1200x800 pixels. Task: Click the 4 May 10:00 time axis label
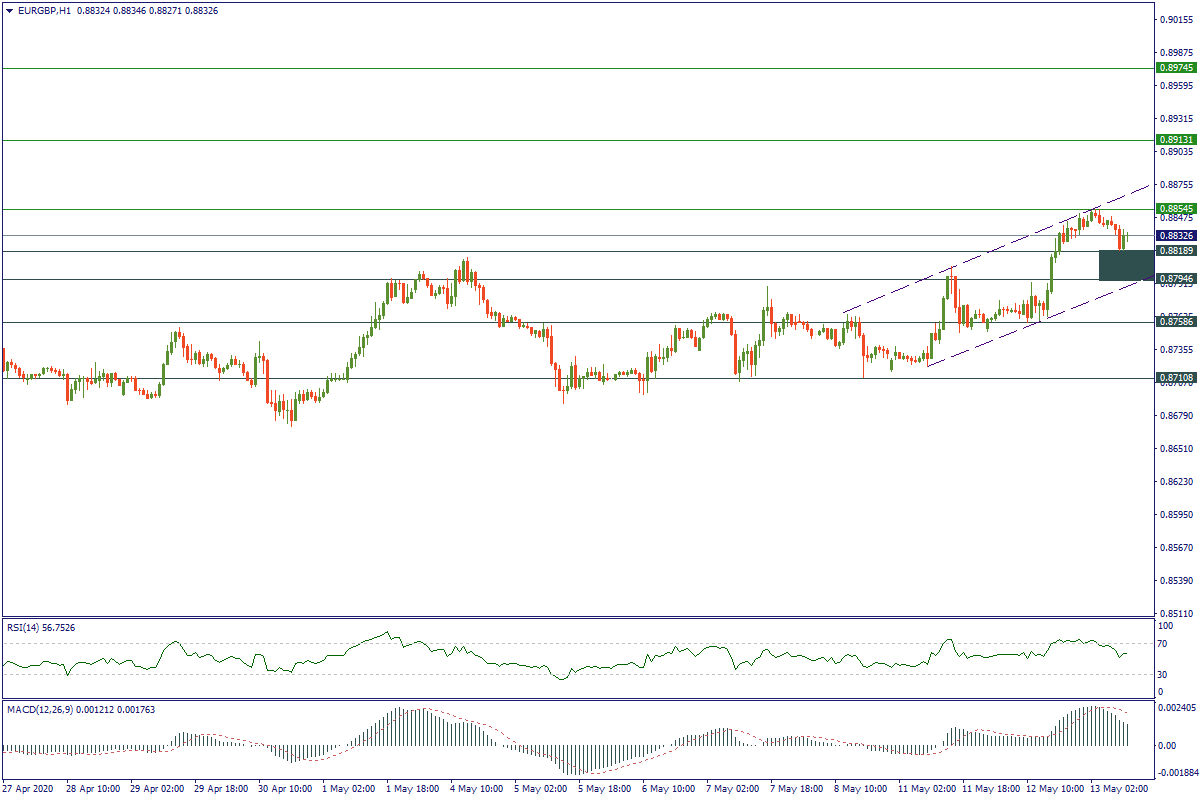(x=475, y=788)
